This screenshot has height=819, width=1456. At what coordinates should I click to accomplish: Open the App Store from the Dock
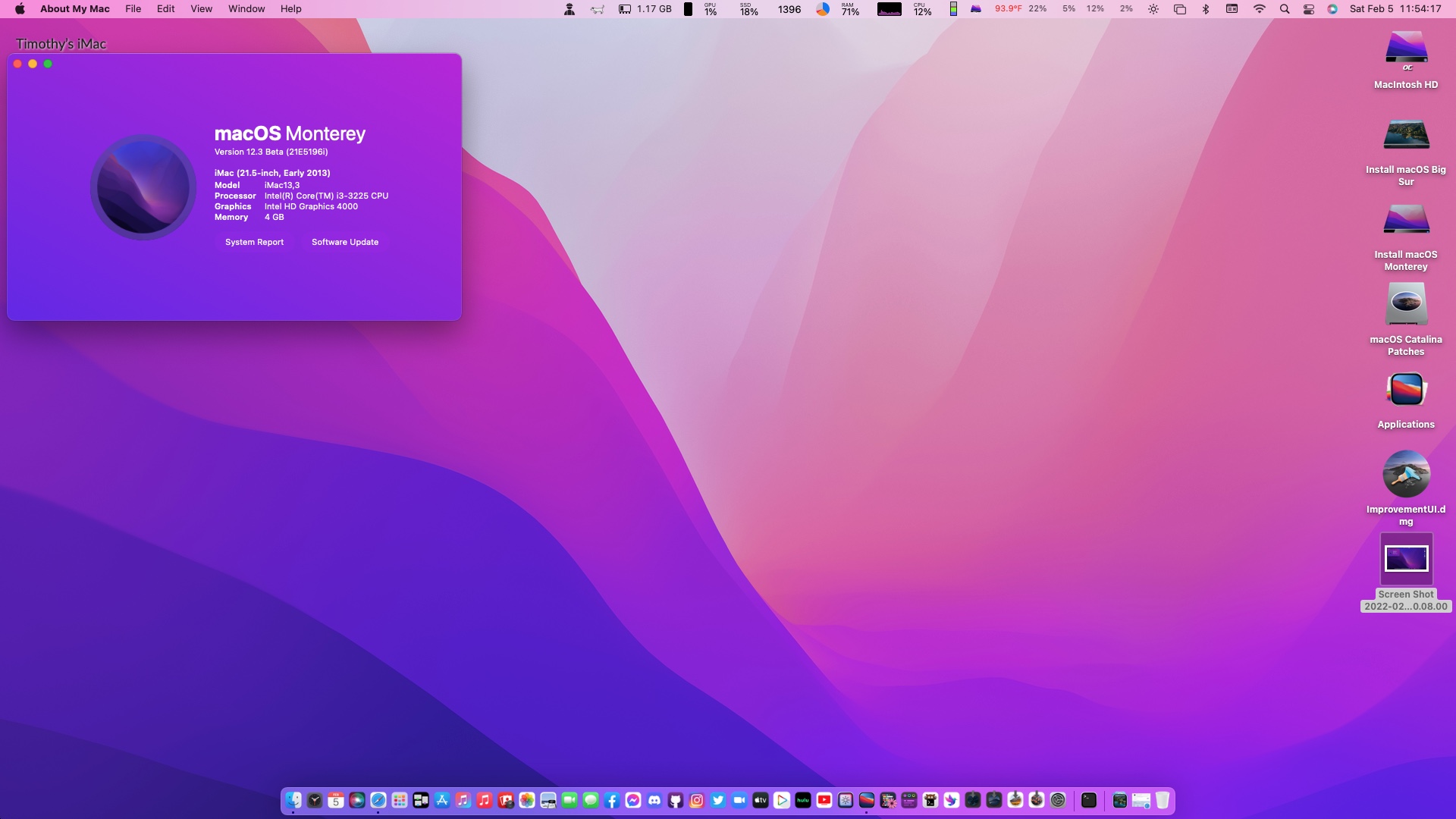tap(442, 800)
